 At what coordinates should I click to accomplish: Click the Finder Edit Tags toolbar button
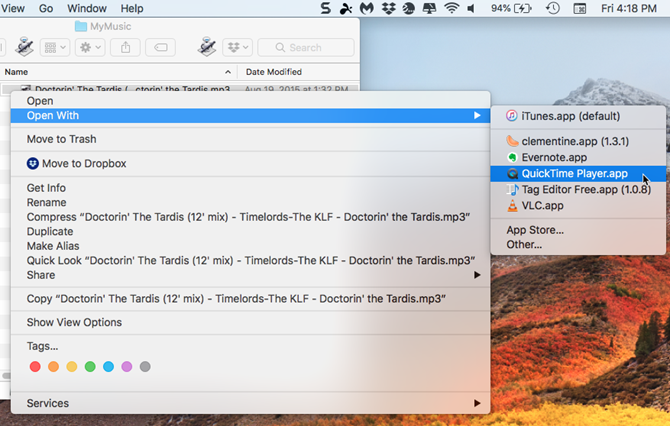(160, 47)
